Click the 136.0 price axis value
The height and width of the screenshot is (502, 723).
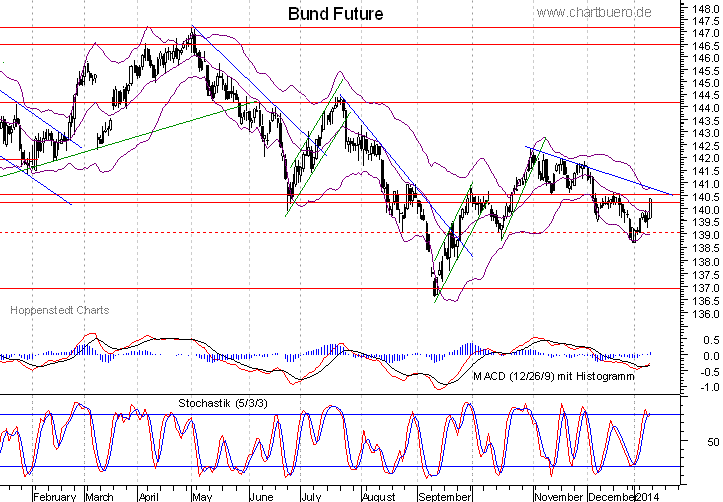(x=705, y=314)
